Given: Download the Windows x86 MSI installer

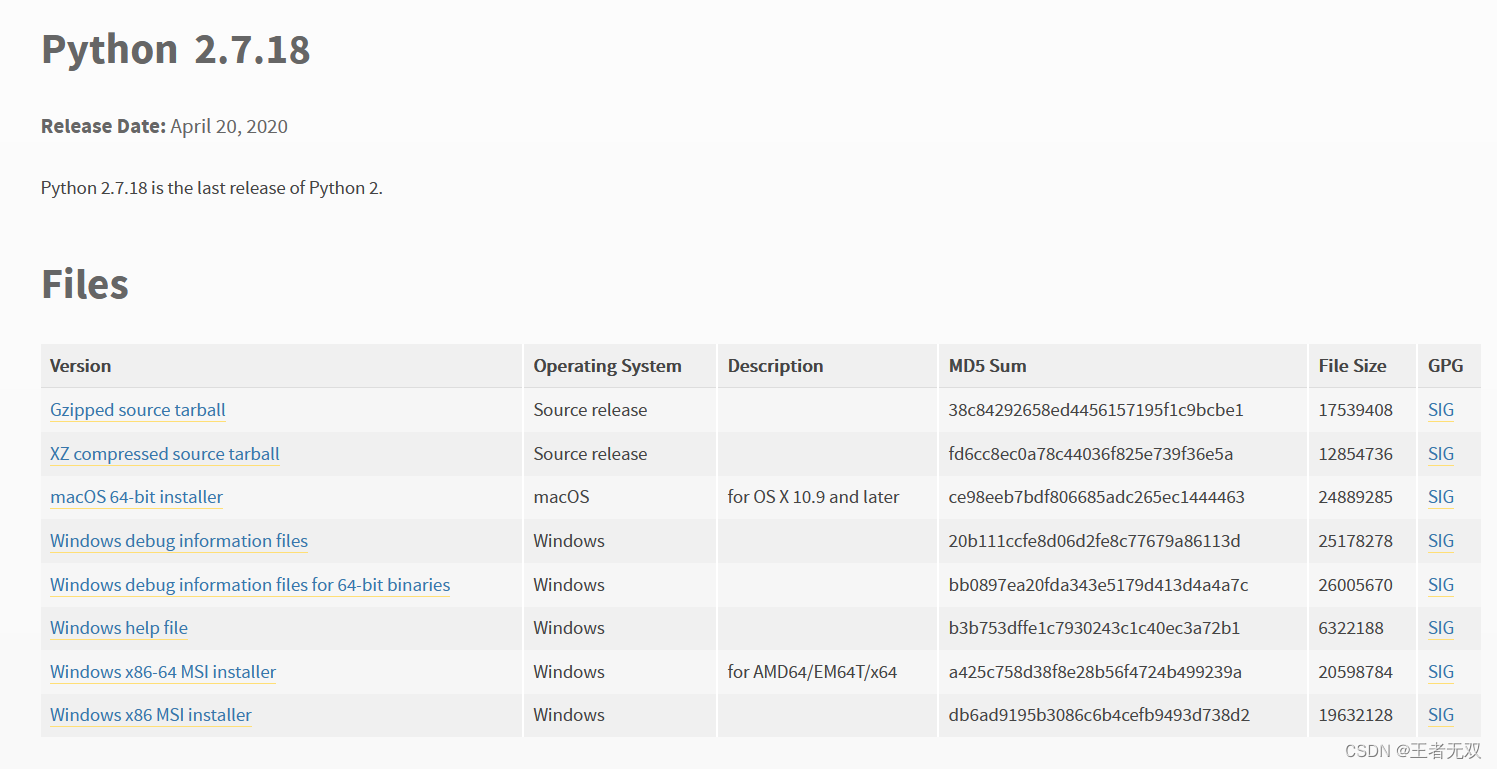Looking at the screenshot, I should tap(151, 715).
